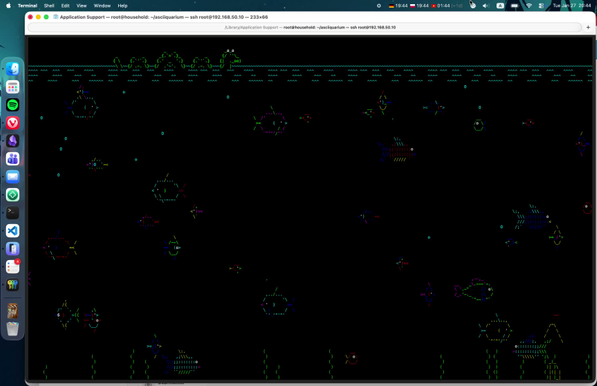Open Vivaldi browser from the Dock
Image resolution: width=597 pixels, height=386 pixels.
13,123
